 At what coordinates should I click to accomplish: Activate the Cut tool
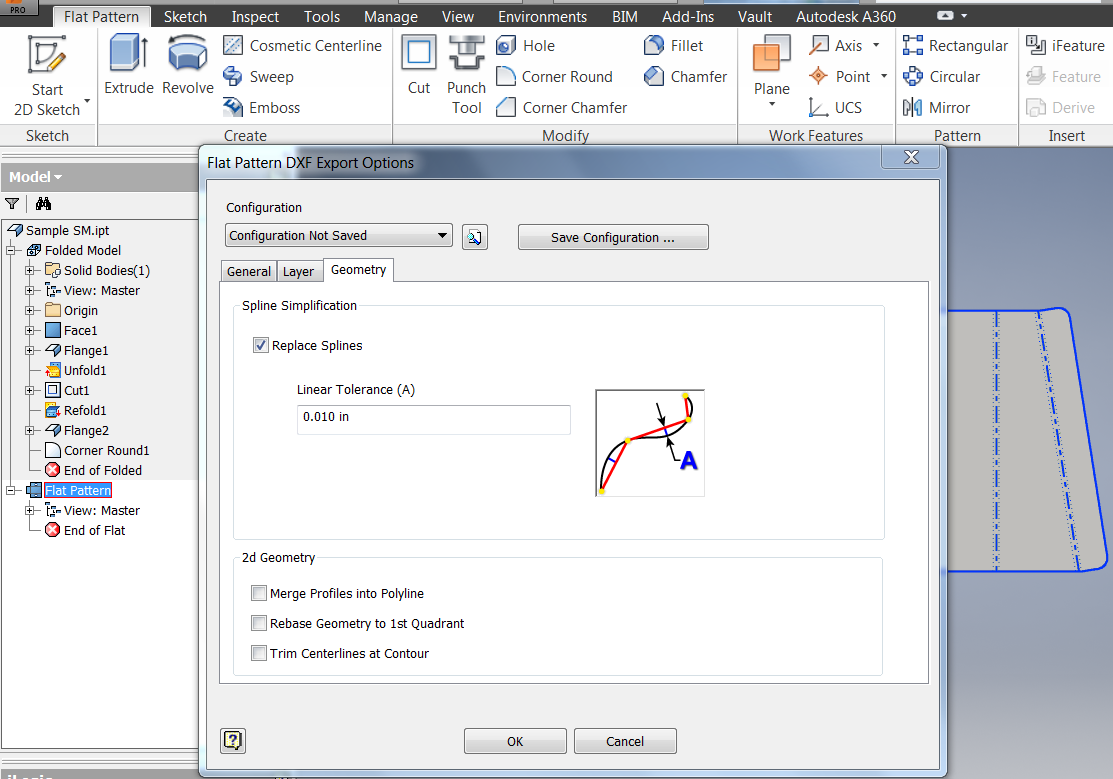click(419, 65)
